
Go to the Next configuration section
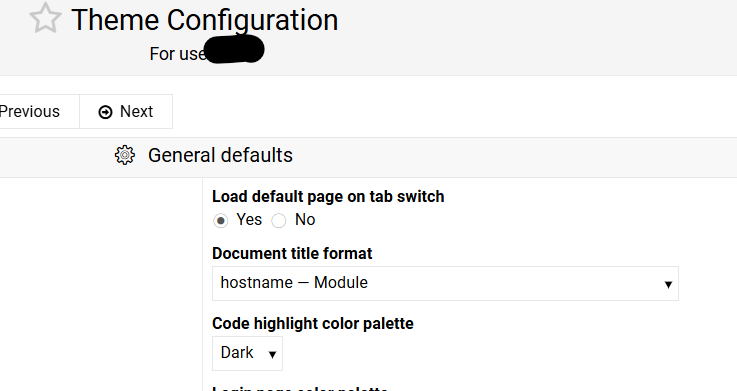pyautogui.click(x=126, y=111)
